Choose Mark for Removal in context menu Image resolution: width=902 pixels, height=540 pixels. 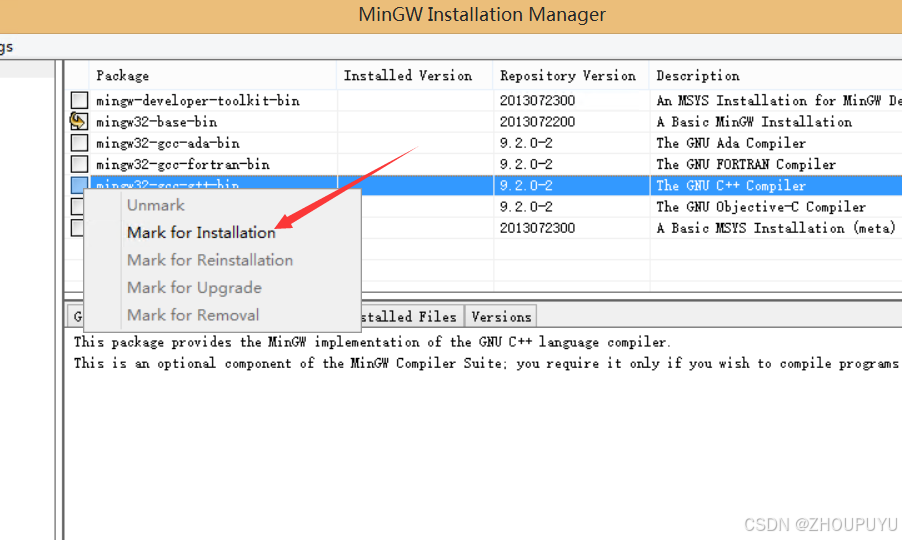point(193,315)
